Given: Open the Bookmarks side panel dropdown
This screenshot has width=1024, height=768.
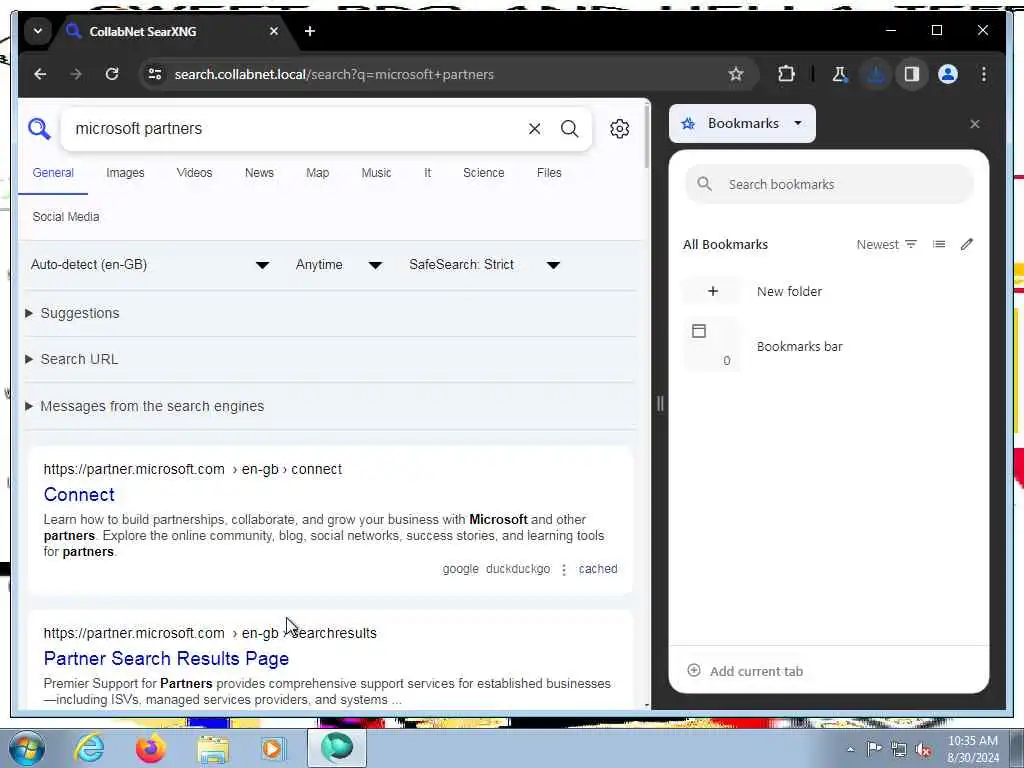Looking at the screenshot, I should (x=743, y=123).
